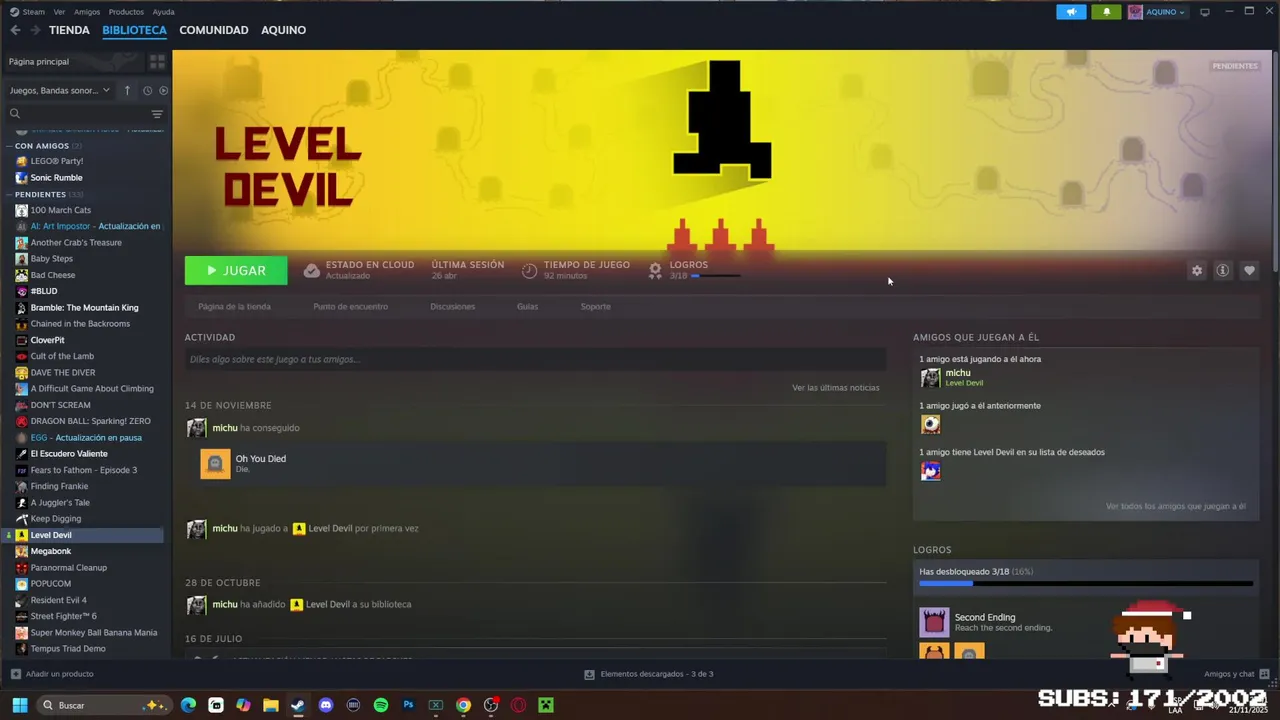This screenshot has width=1280, height=720.
Task: Open Second Ending achievement icon
Action: click(934, 622)
